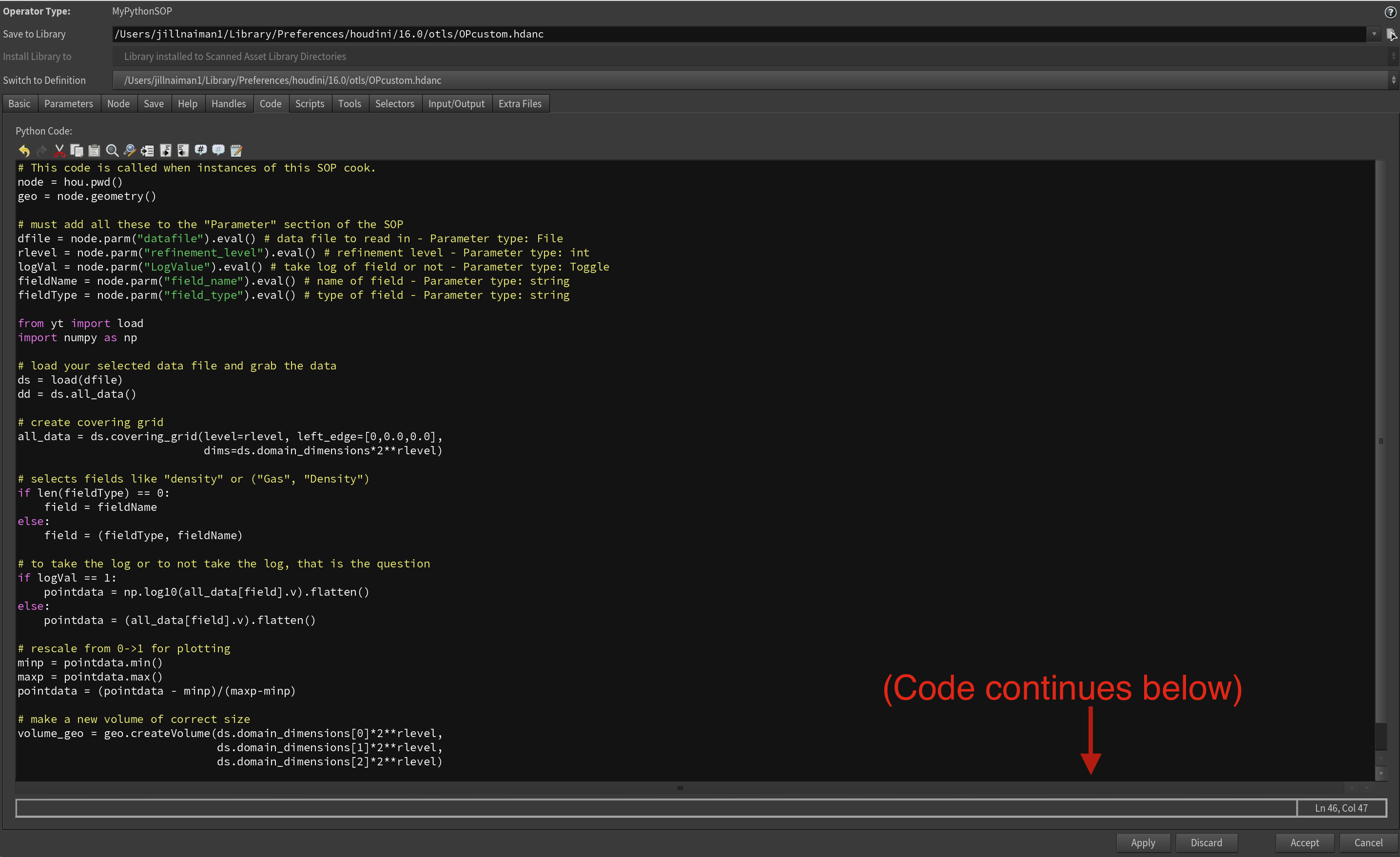Click the Discard button
The width and height of the screenshot is (1400, 857).
(x=1206, y=843)
